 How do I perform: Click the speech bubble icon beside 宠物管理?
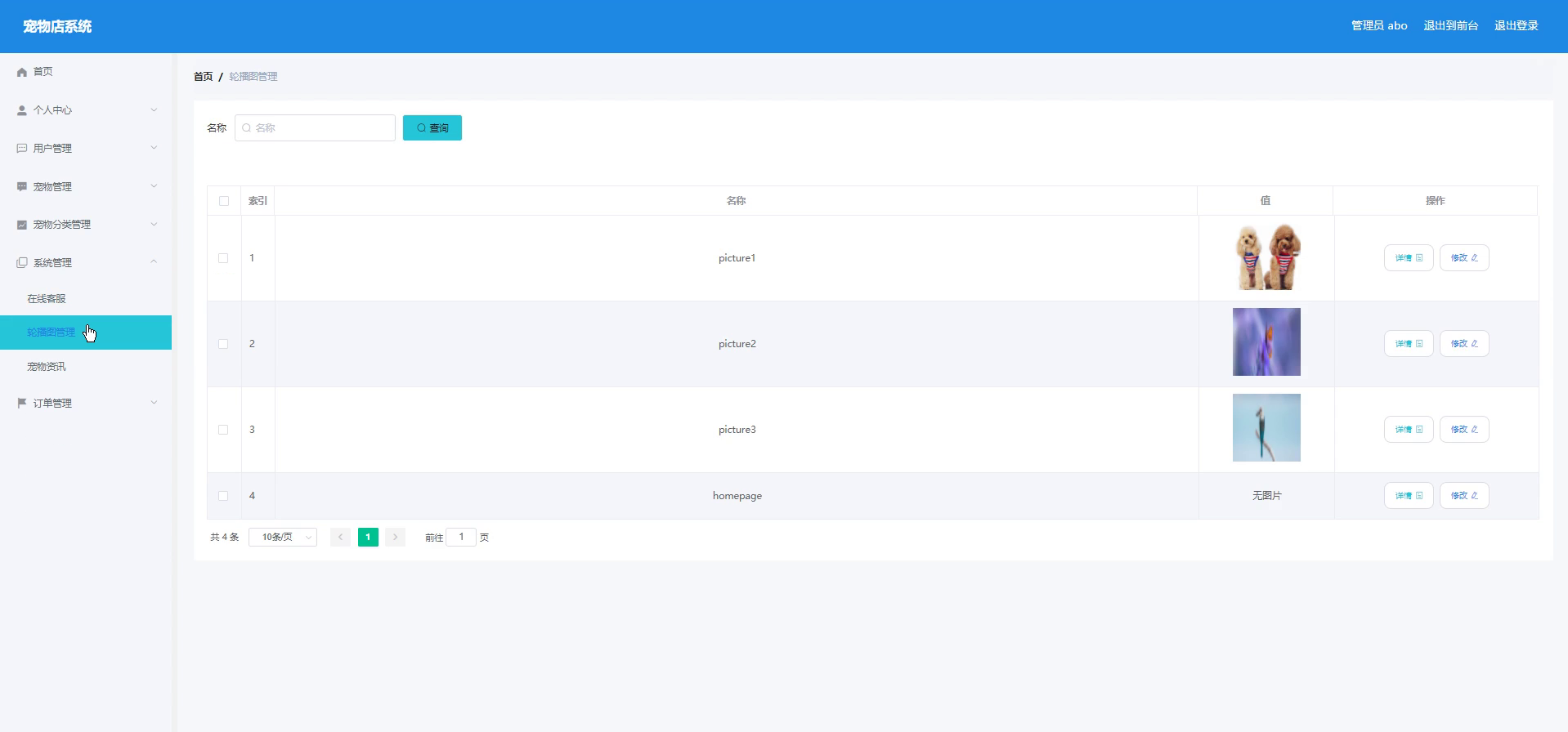tap(22, 186)
